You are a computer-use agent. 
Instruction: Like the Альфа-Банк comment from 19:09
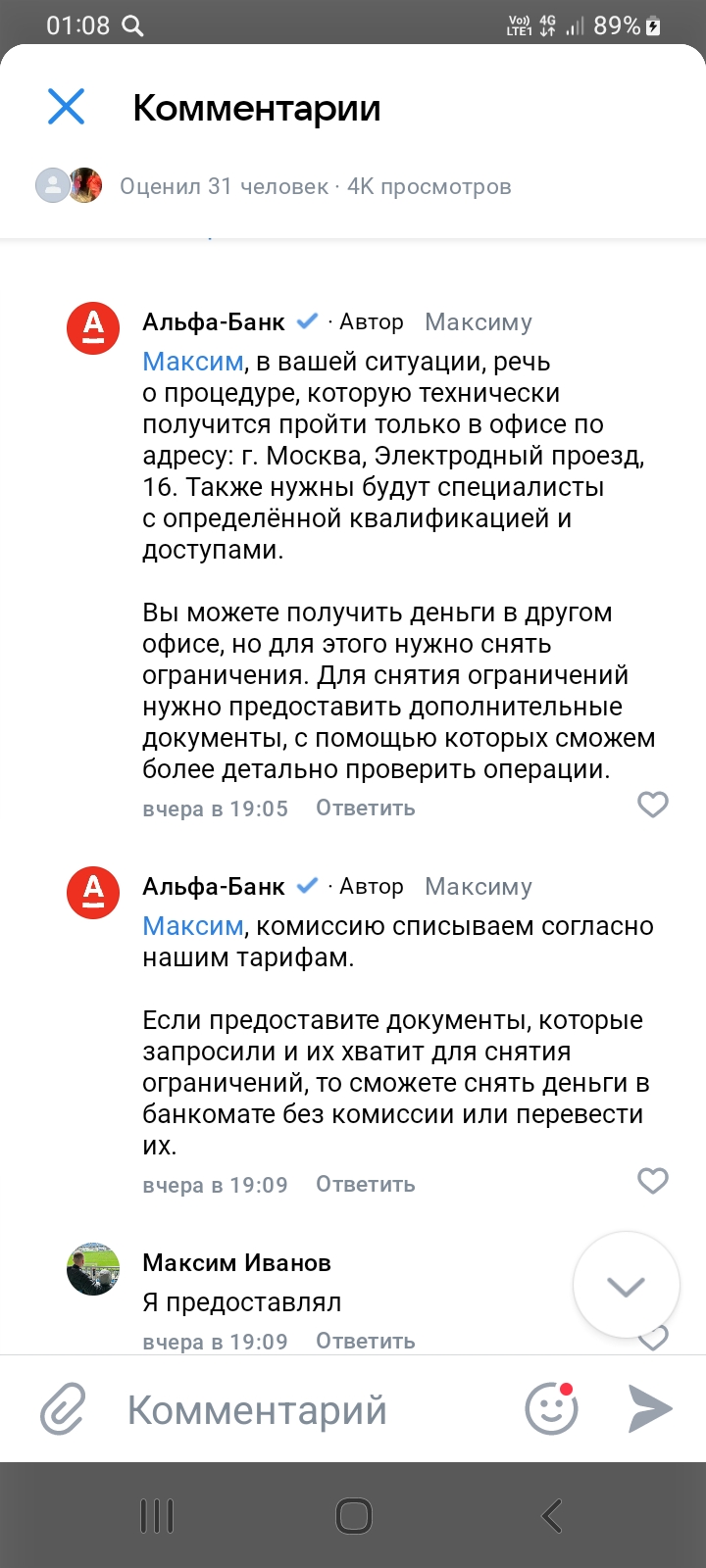point(653,1181)
